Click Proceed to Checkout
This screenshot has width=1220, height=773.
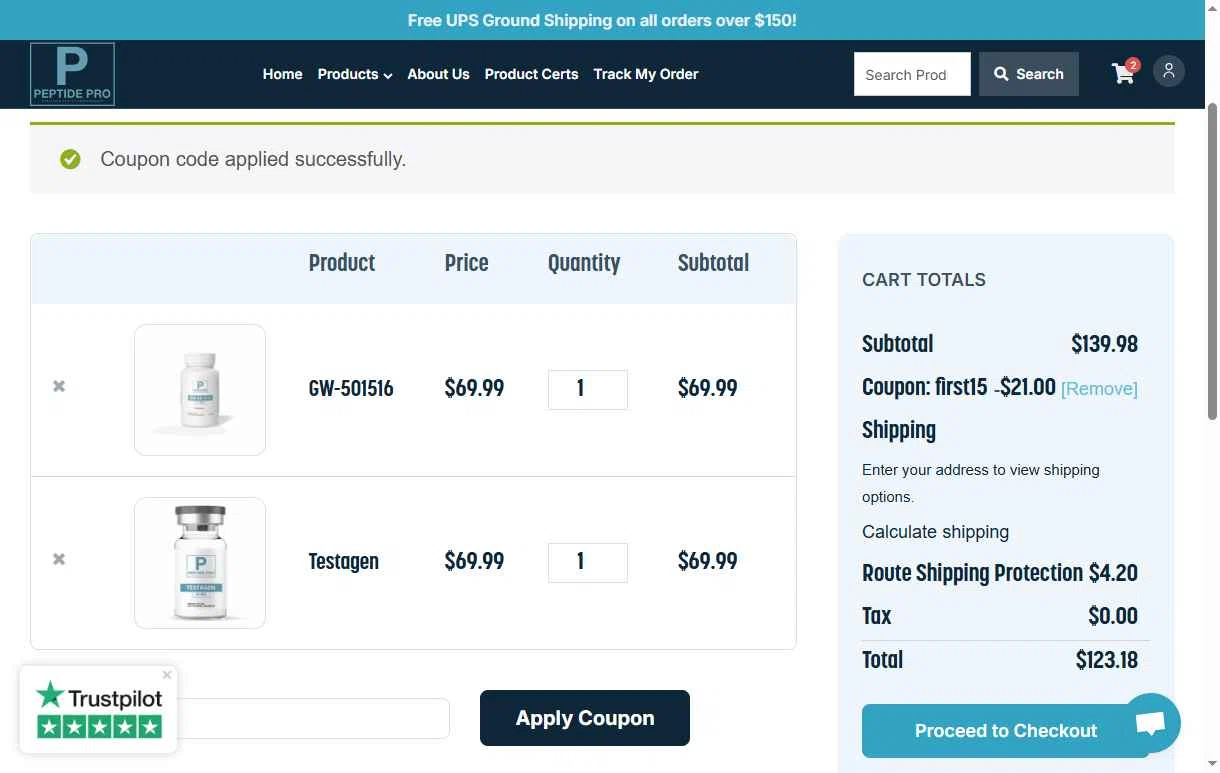point(1005,731)
